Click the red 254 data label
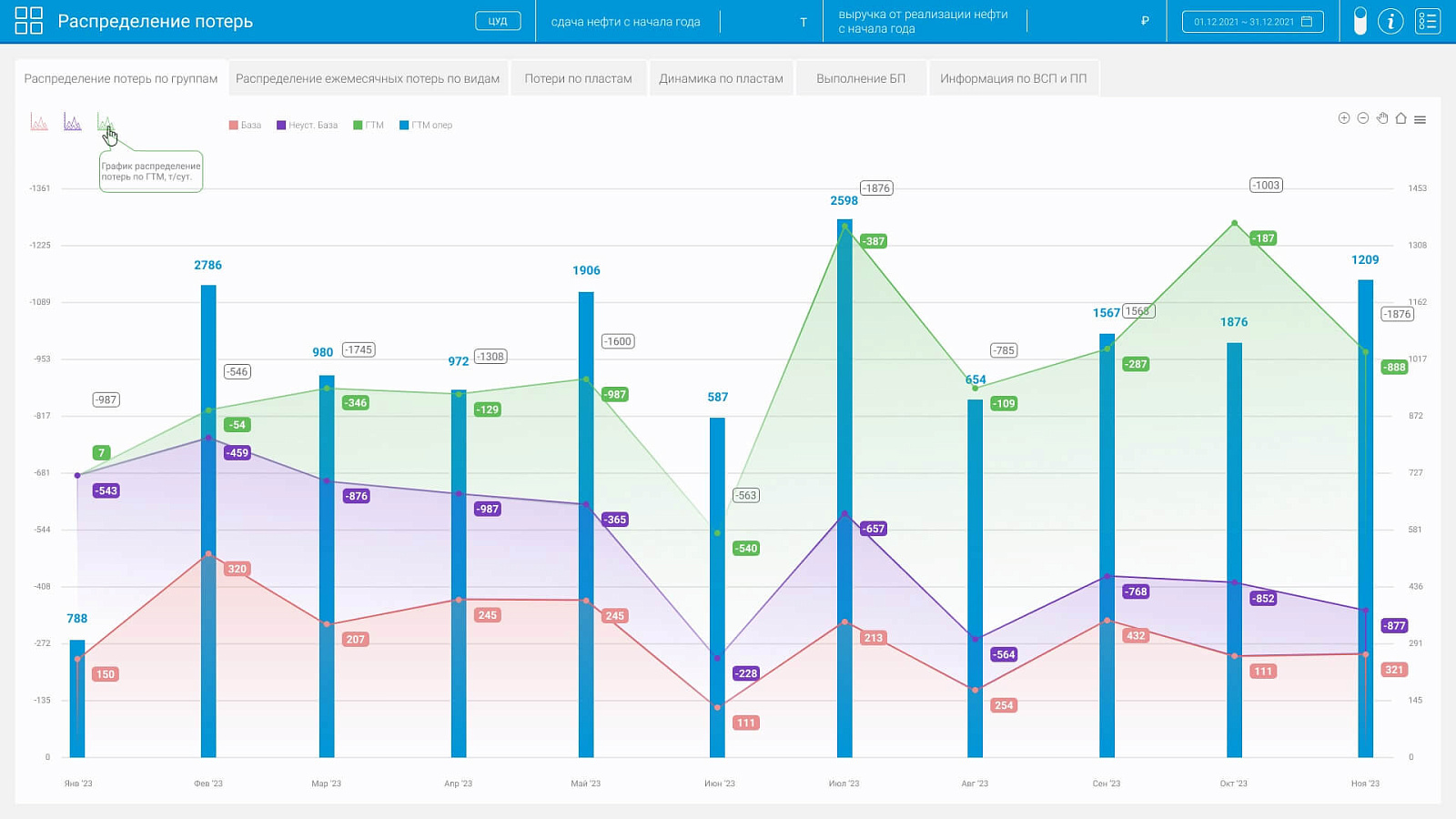This screenshot has width=1456, height=819. [1004, 705]
